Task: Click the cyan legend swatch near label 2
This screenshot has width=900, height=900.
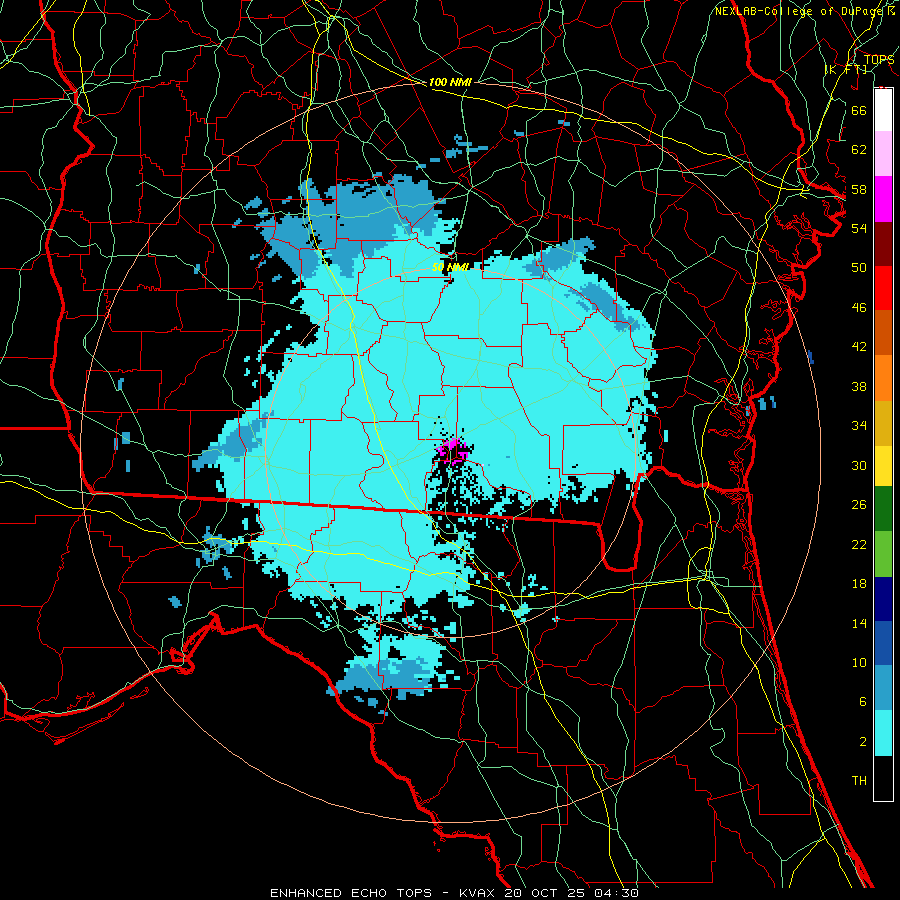Action: 883,733
